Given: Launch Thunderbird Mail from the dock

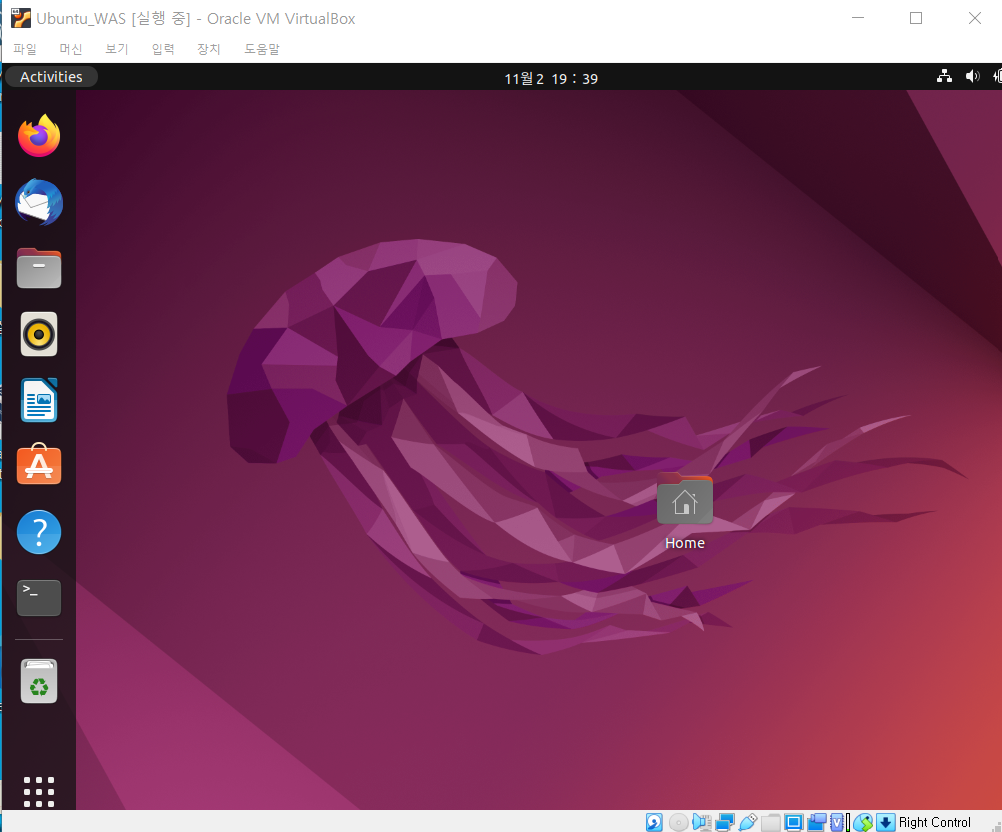Looking at the screenshot, I should pyautogui.click(x=39, y=202).
